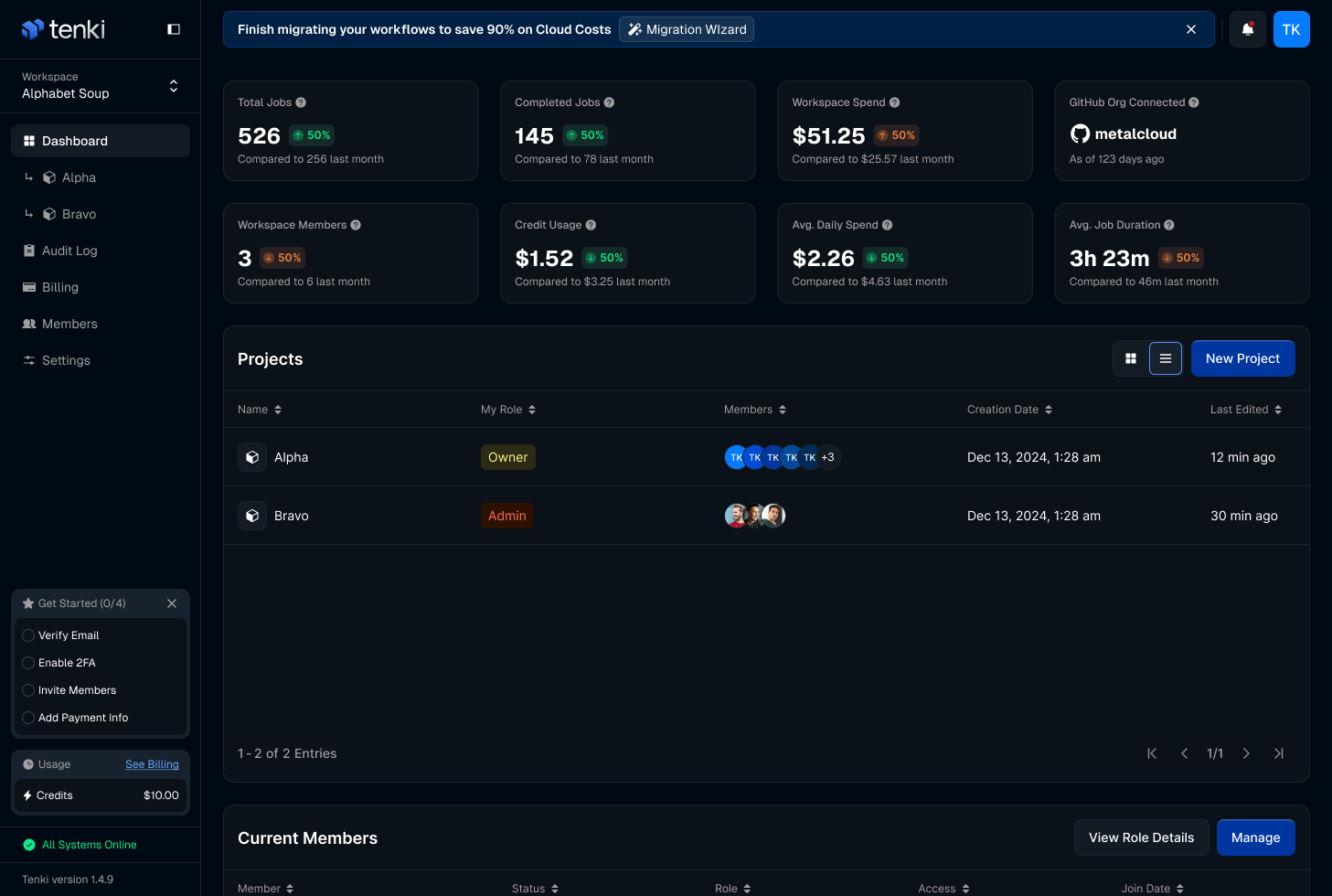Open the notifications bell
Image resolution: width=1332 pixels, height=896 pixels.
[1247, 29]
